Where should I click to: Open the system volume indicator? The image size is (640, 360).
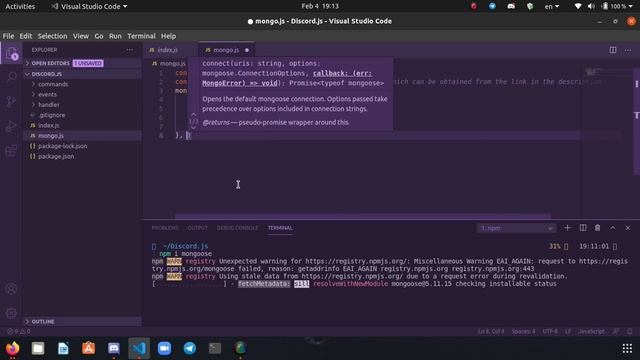tap(591, 6)
